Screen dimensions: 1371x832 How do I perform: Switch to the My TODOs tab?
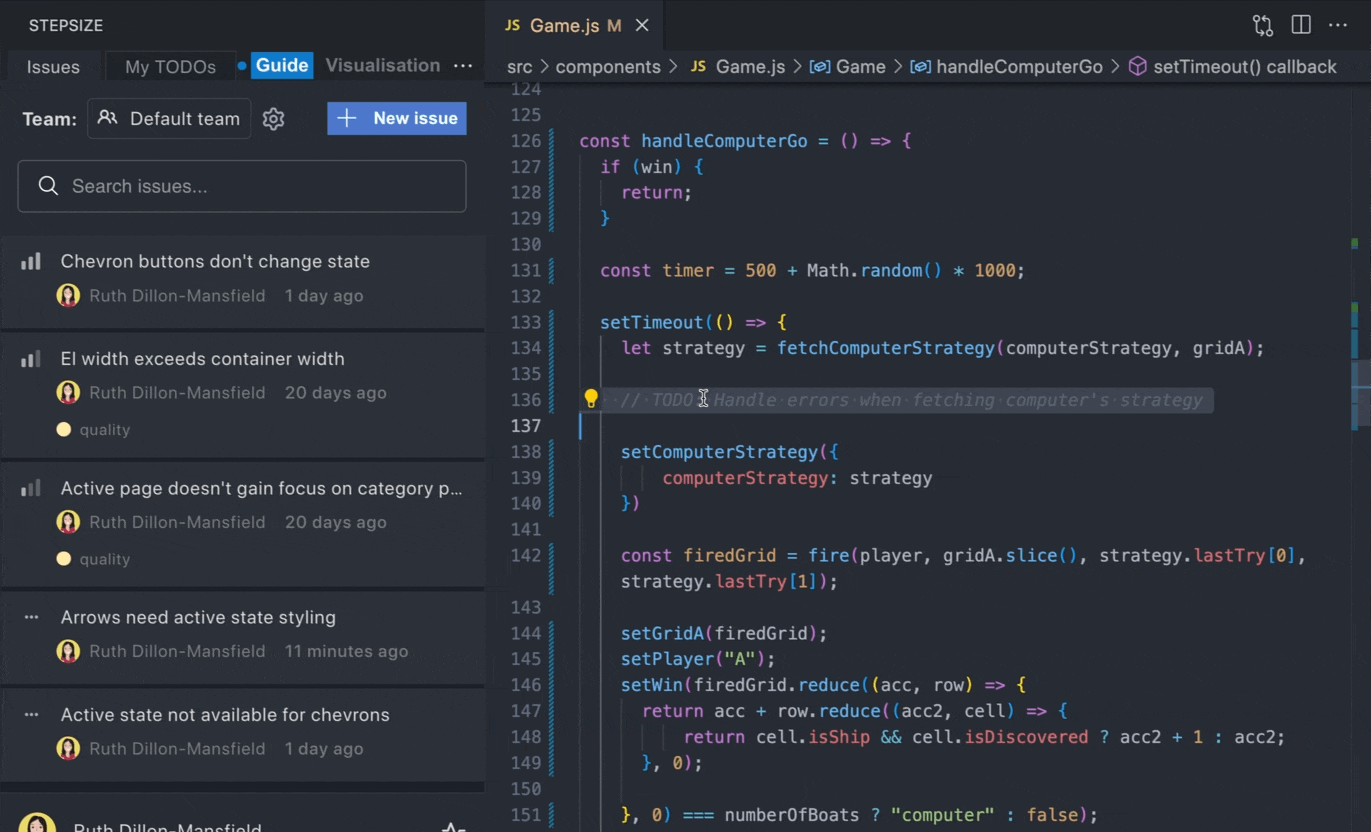point(170,67)
